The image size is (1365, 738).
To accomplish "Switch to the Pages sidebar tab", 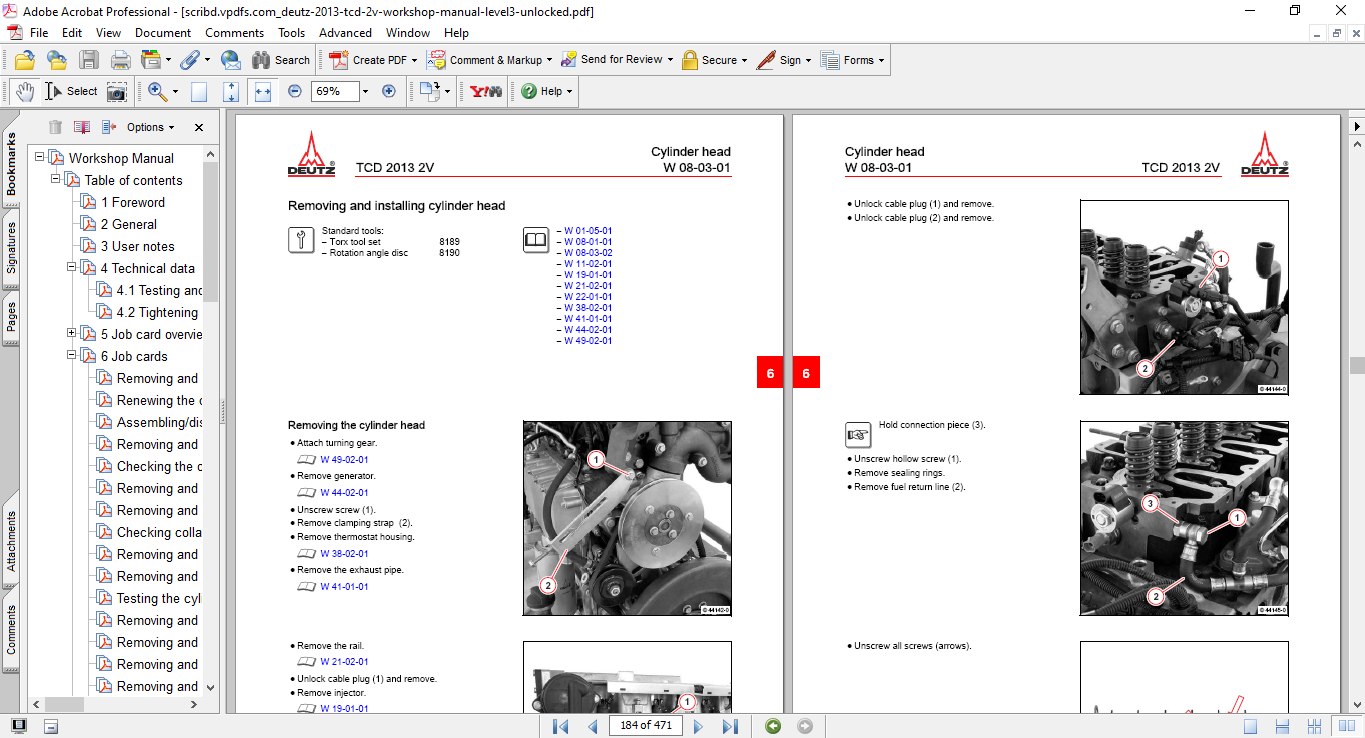I will click(x=11, y=317).
